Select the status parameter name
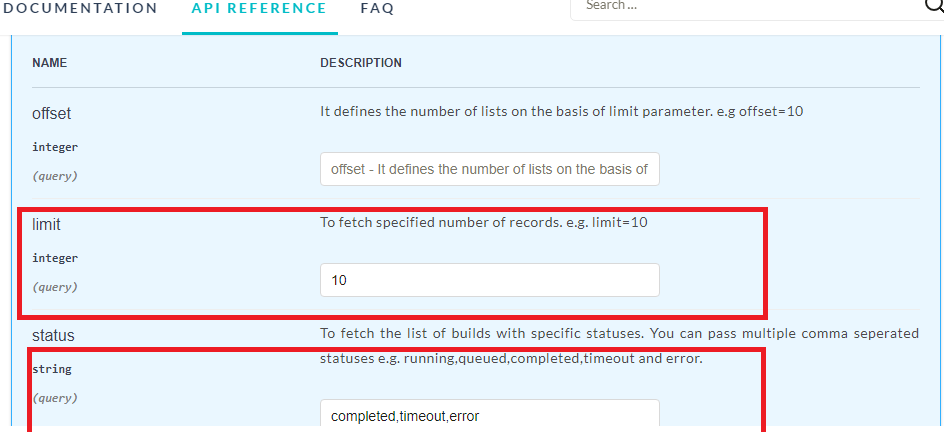The image size is (944, 432). (53, 335)
